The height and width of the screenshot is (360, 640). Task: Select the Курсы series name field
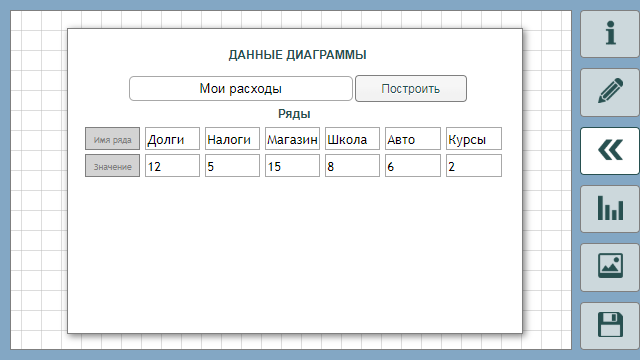[474, 139]
